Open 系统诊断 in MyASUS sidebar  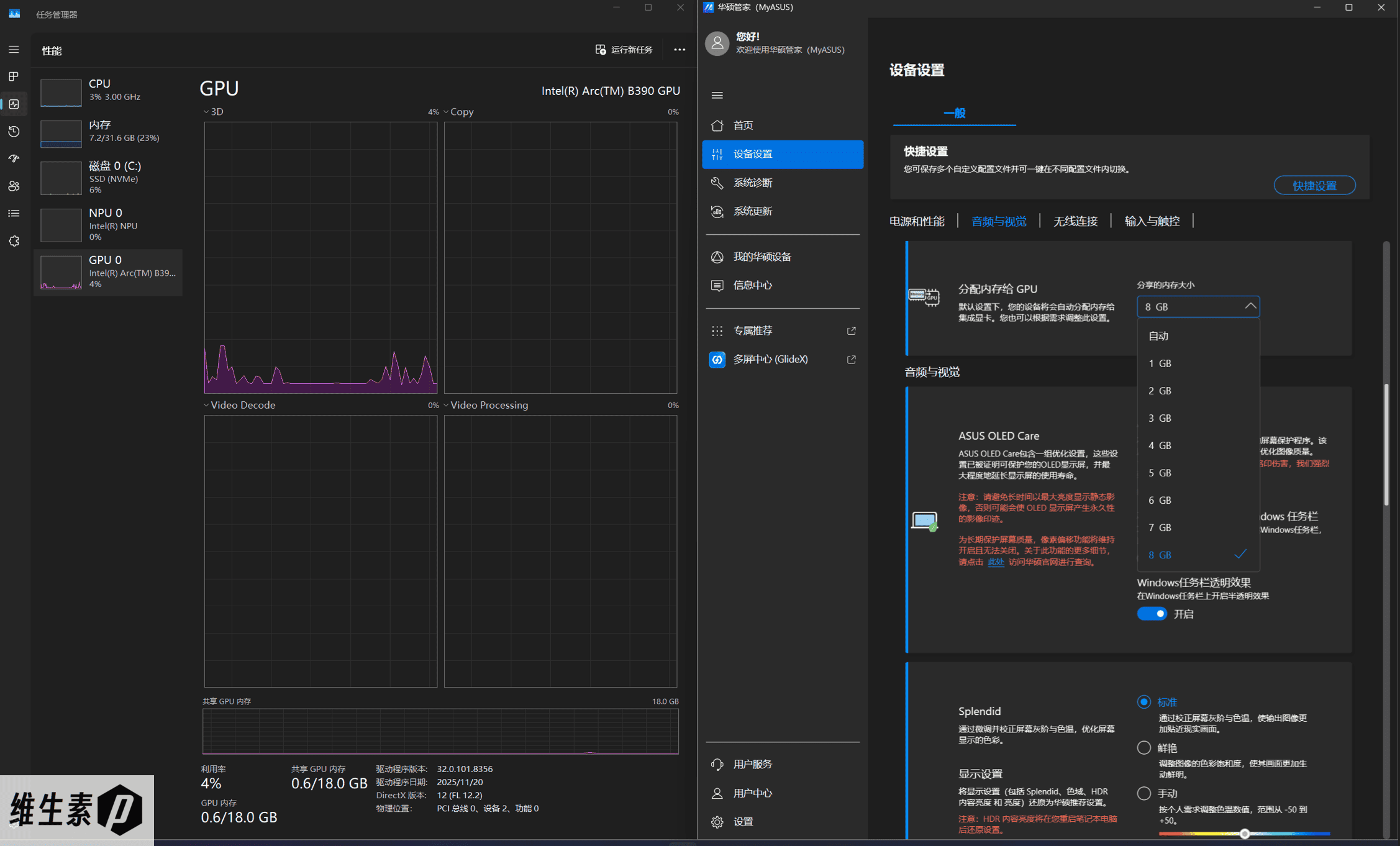(753, 183)
